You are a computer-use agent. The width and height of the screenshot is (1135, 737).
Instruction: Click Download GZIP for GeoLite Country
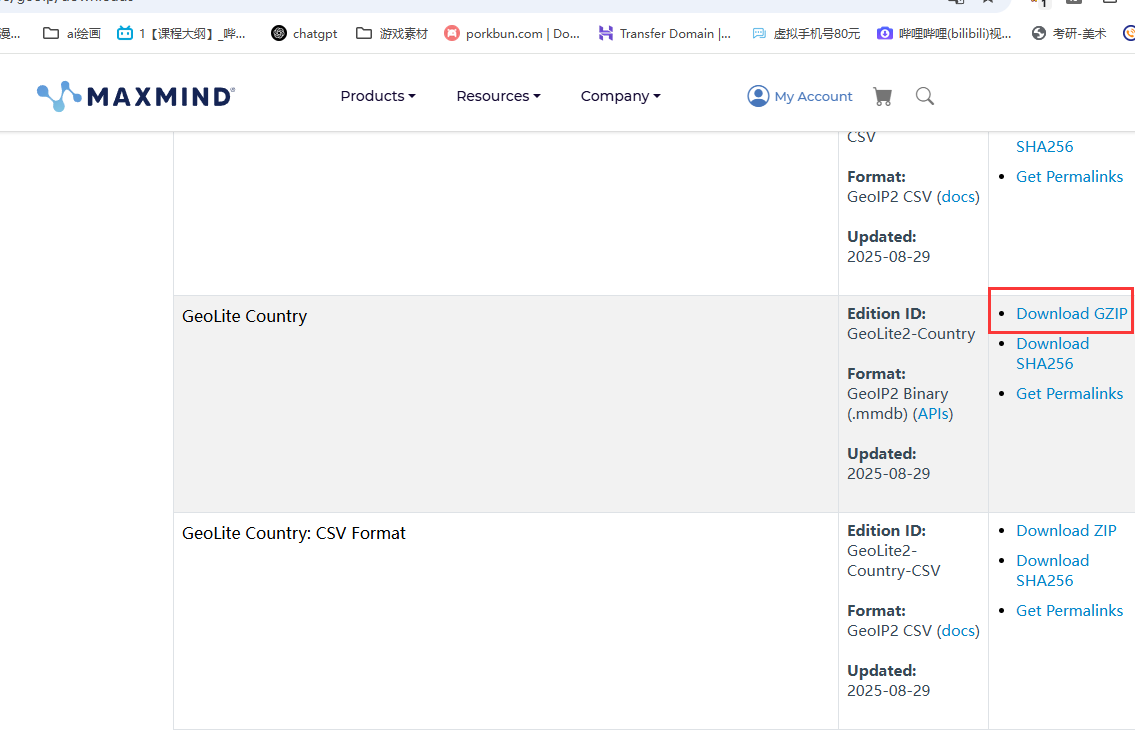click(x=1071, y=313)
